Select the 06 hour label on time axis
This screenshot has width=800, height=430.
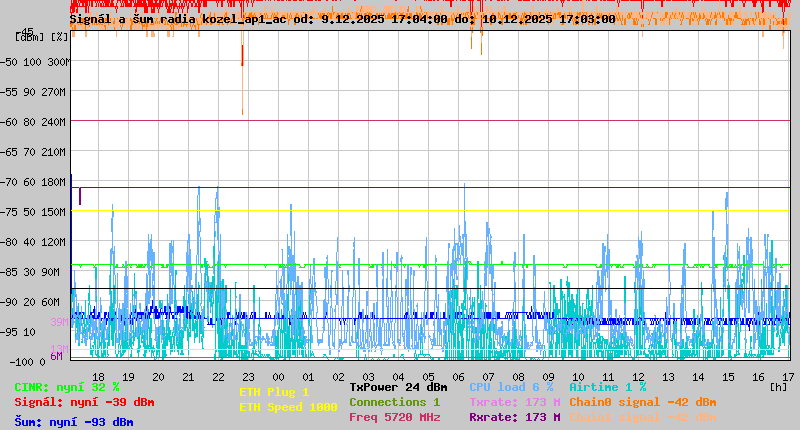459,376
